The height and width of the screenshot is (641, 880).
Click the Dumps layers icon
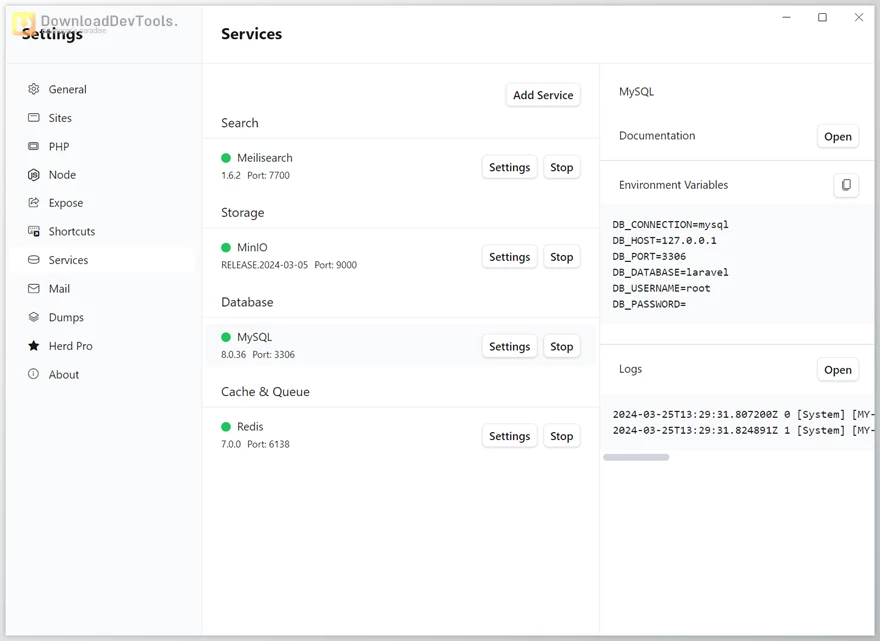(x=34, y=317)
